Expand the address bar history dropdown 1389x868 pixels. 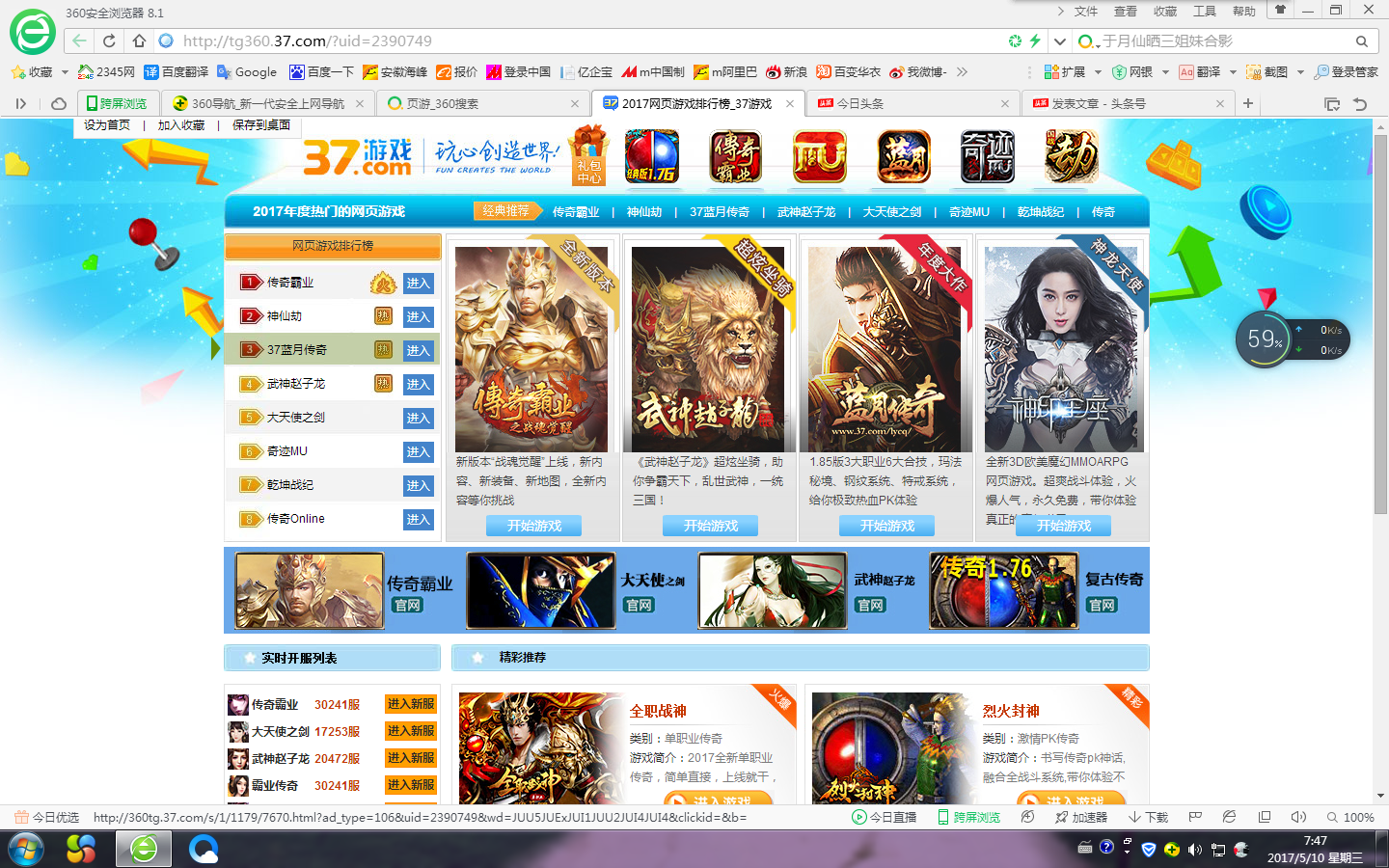pyautogui.click(x=1060, y=41)
